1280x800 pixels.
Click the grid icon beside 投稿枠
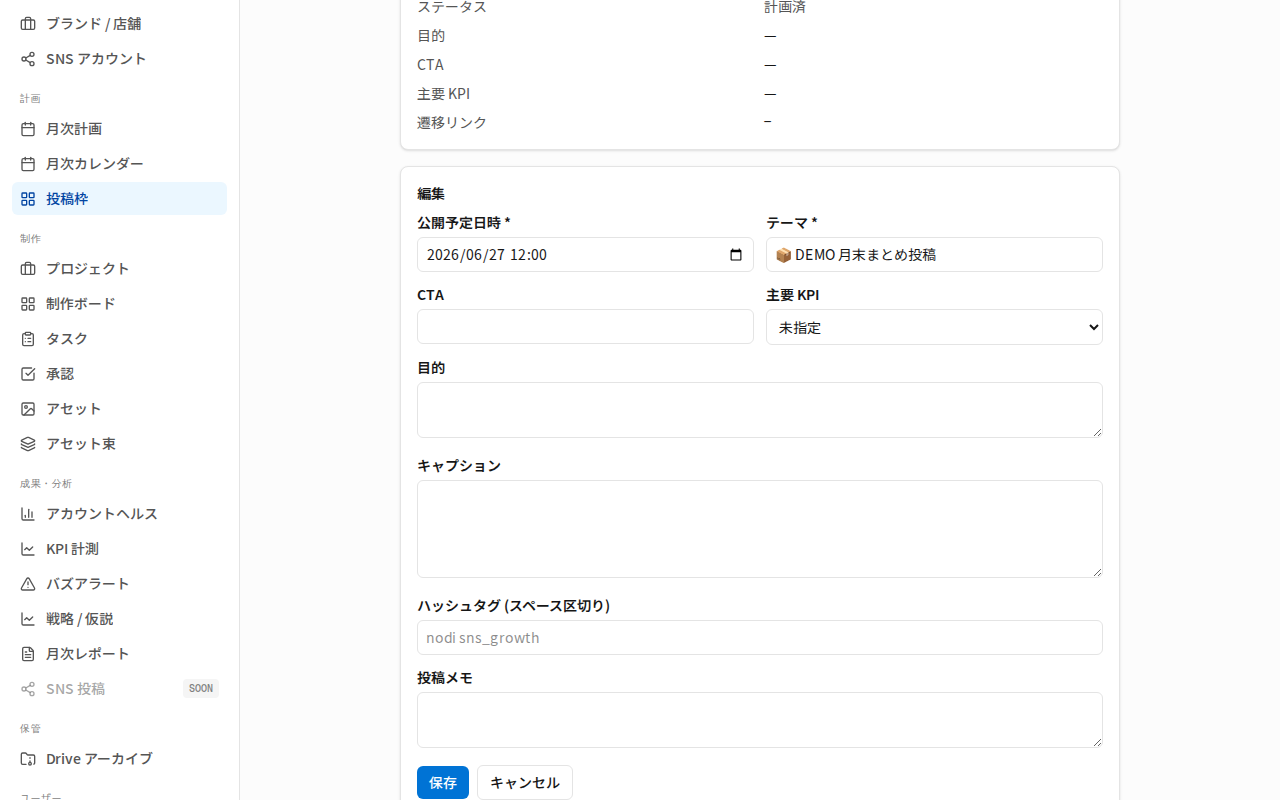point(28,199)
